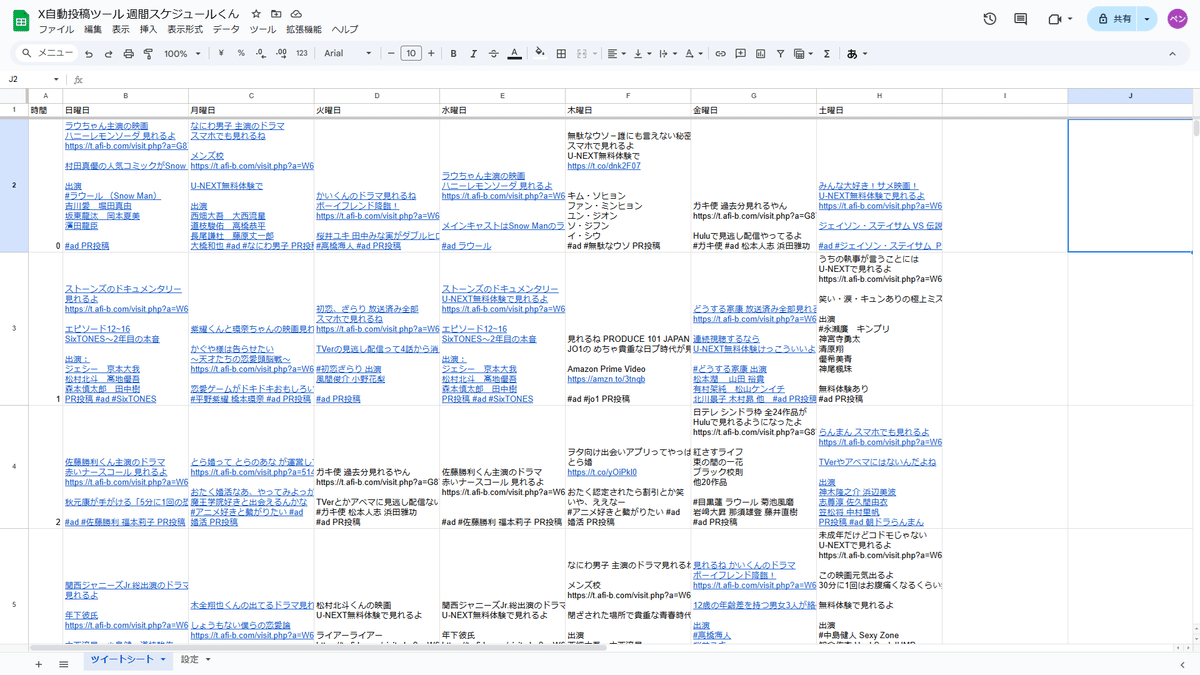Print the spreadsheet
Screen dimensions: 1200x675
click(x=129, y=53)
